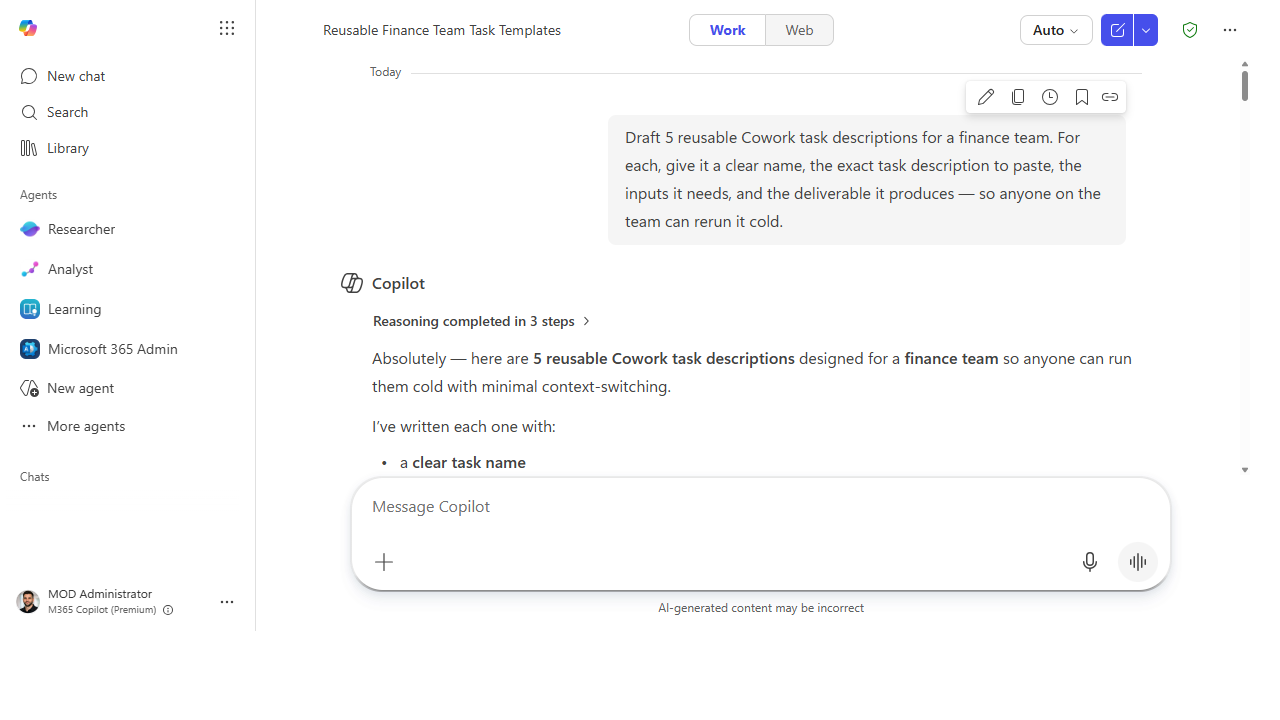The height and width of the screenshot is (720, 1280).
Task: Click the New agent plus icon
Action: [x=29, y=388]
